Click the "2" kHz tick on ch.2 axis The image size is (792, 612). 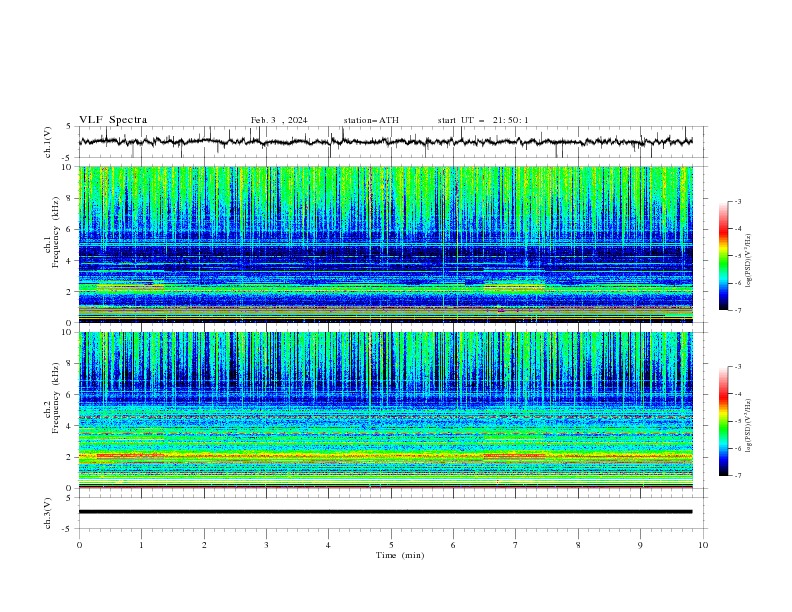[x=70, y=457]
